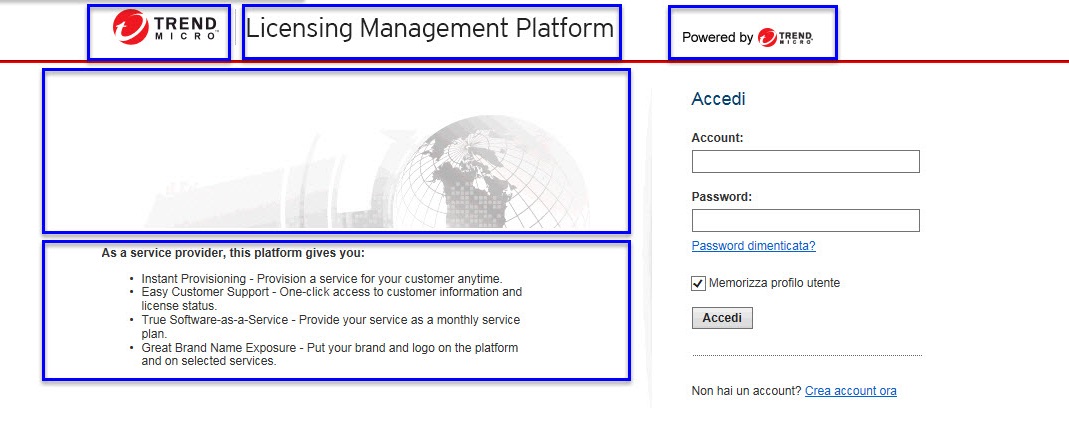Image resolution: width=1069 pixels, height=447 pixels.
Task: Click the Password field label
Action: (x=721, y=197)
